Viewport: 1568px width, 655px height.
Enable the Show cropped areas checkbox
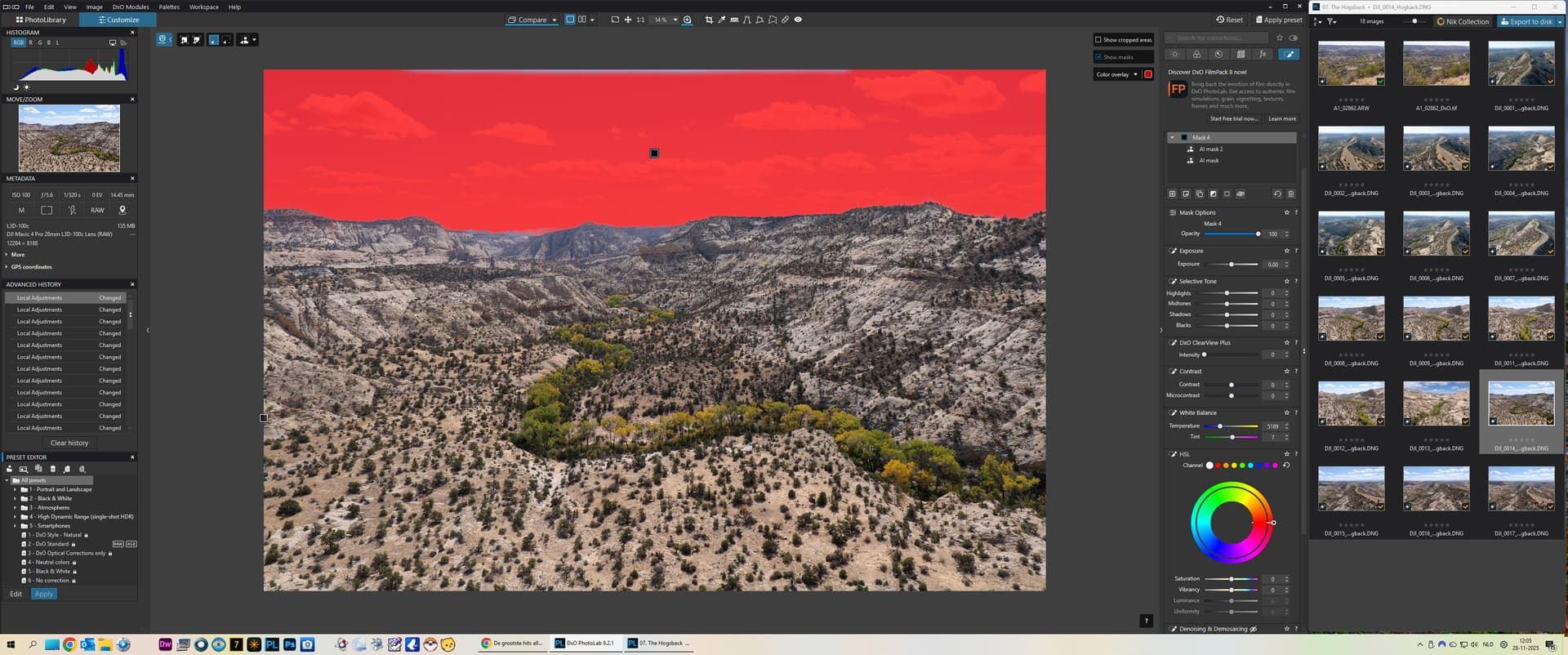tap(1098, 40)
